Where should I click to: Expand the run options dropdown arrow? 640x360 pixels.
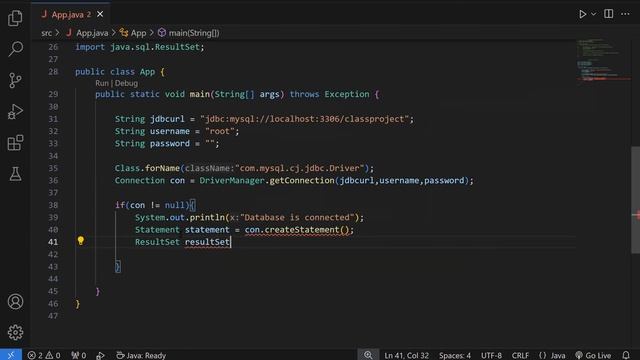[x=593, y=14]
